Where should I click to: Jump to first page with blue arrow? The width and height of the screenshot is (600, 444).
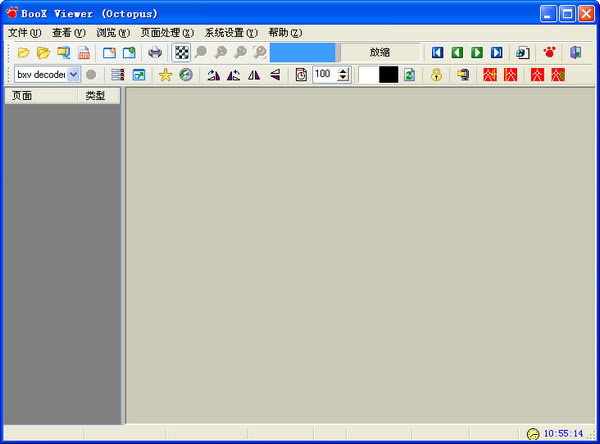pyautogui.click(x=437, y=52)
